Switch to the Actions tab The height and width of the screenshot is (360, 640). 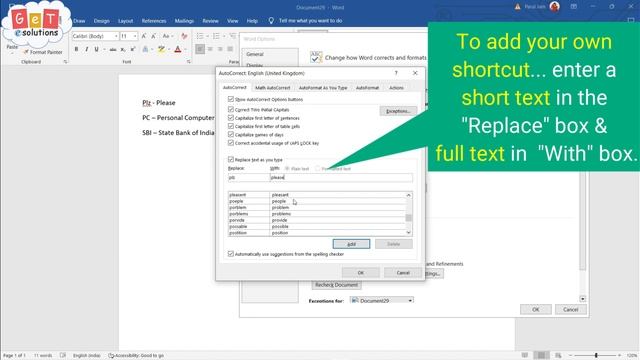[396, 88]
